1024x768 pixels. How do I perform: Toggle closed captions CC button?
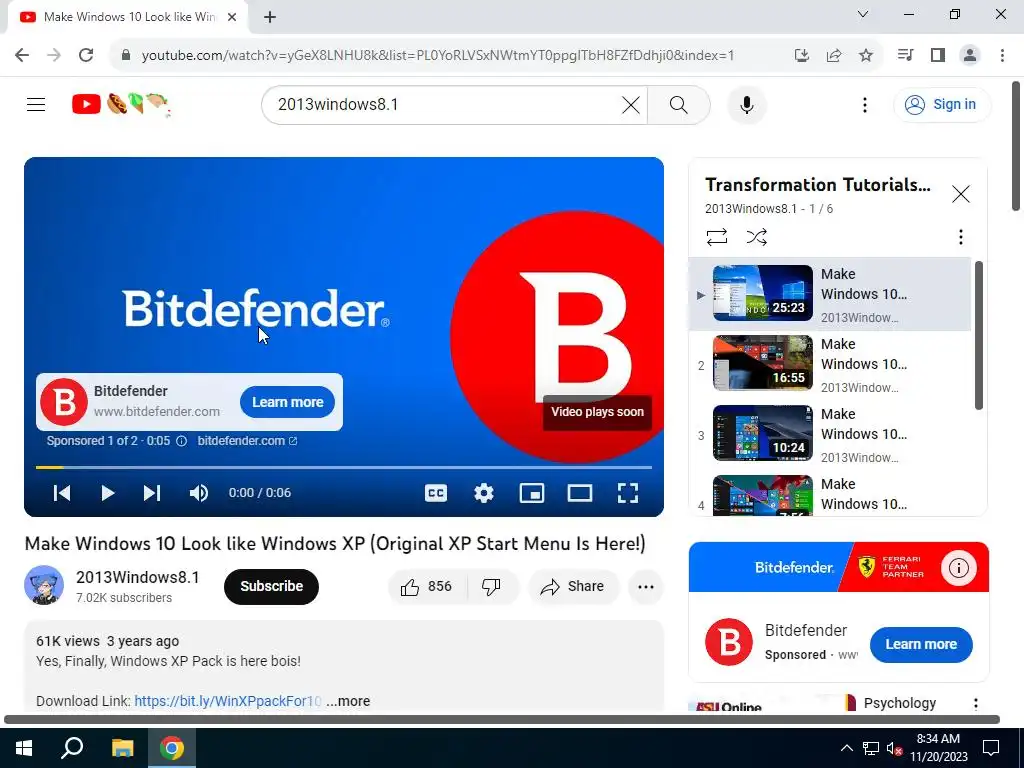(436, 493)
